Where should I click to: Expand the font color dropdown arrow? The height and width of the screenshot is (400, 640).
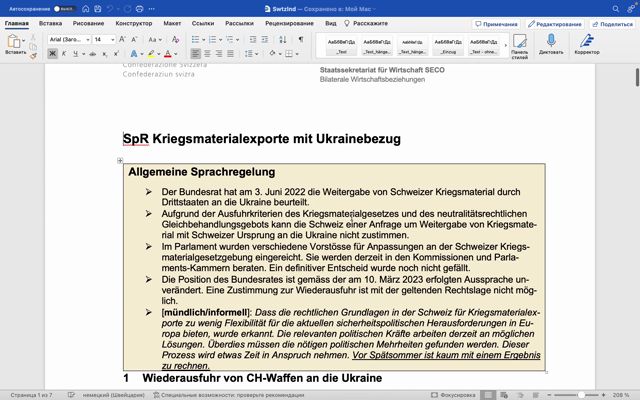coord(176,54)
